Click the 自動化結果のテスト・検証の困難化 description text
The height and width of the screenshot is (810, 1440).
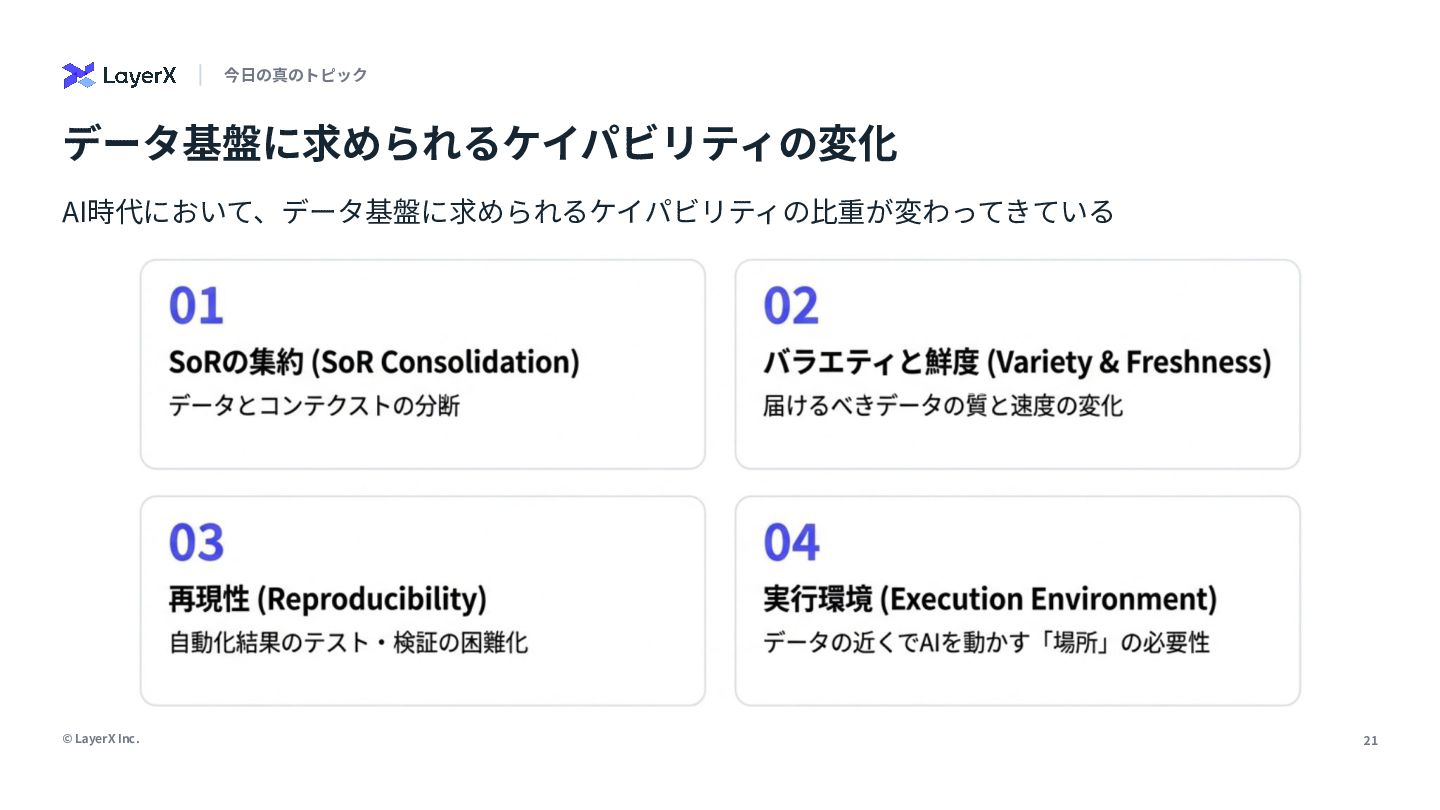point(348,642)
